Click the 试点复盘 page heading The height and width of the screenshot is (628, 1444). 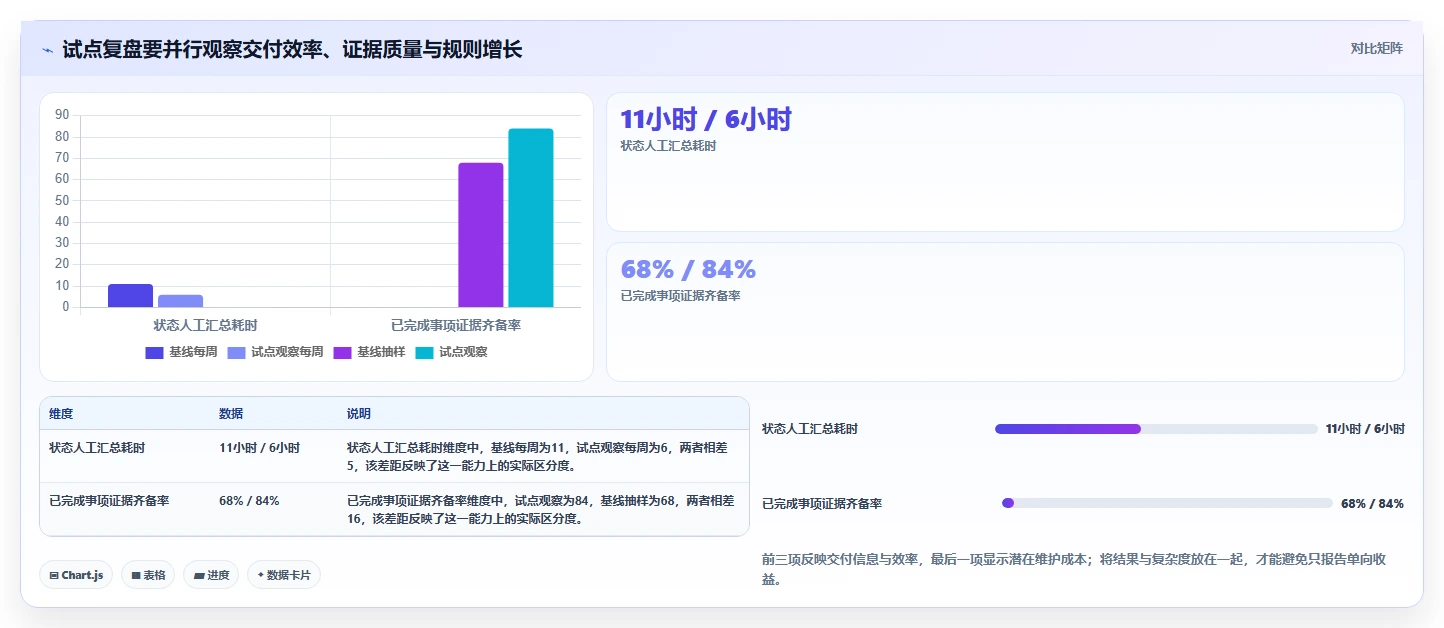click(292, 49)
